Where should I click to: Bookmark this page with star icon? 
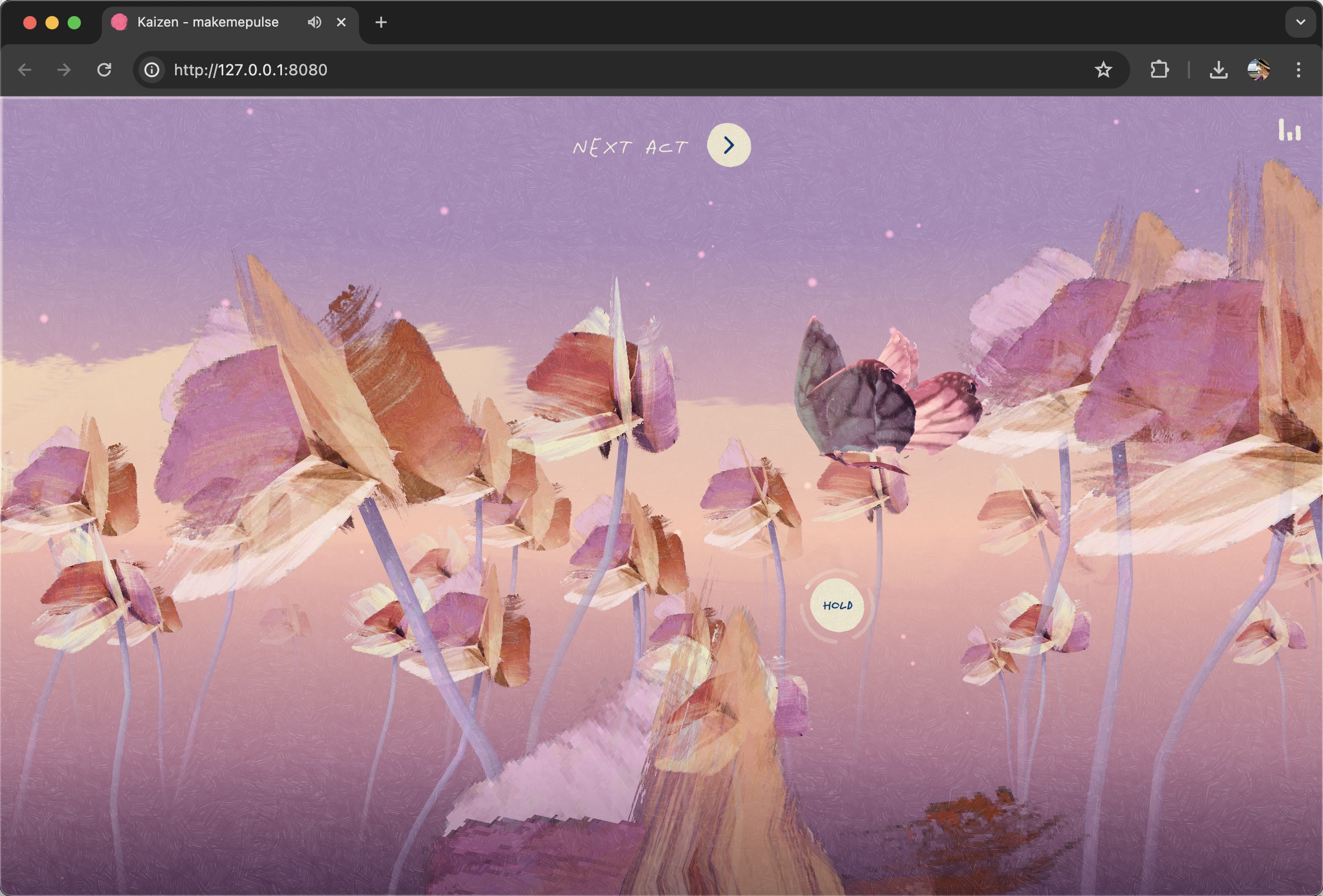(x=1102, y=70)
